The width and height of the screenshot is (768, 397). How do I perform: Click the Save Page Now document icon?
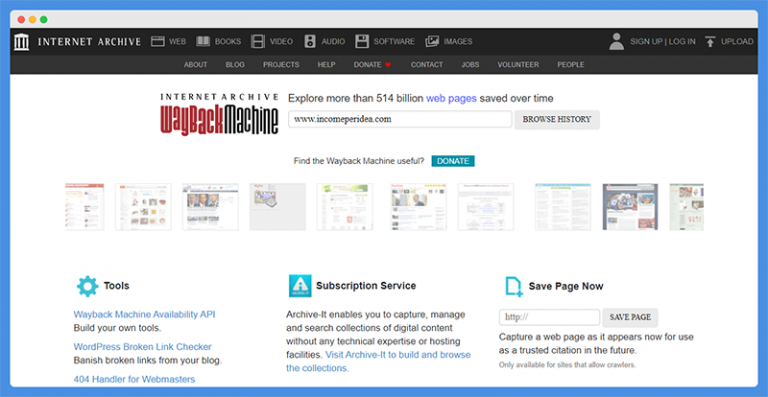pyautogui.click(x=514, y=286)
